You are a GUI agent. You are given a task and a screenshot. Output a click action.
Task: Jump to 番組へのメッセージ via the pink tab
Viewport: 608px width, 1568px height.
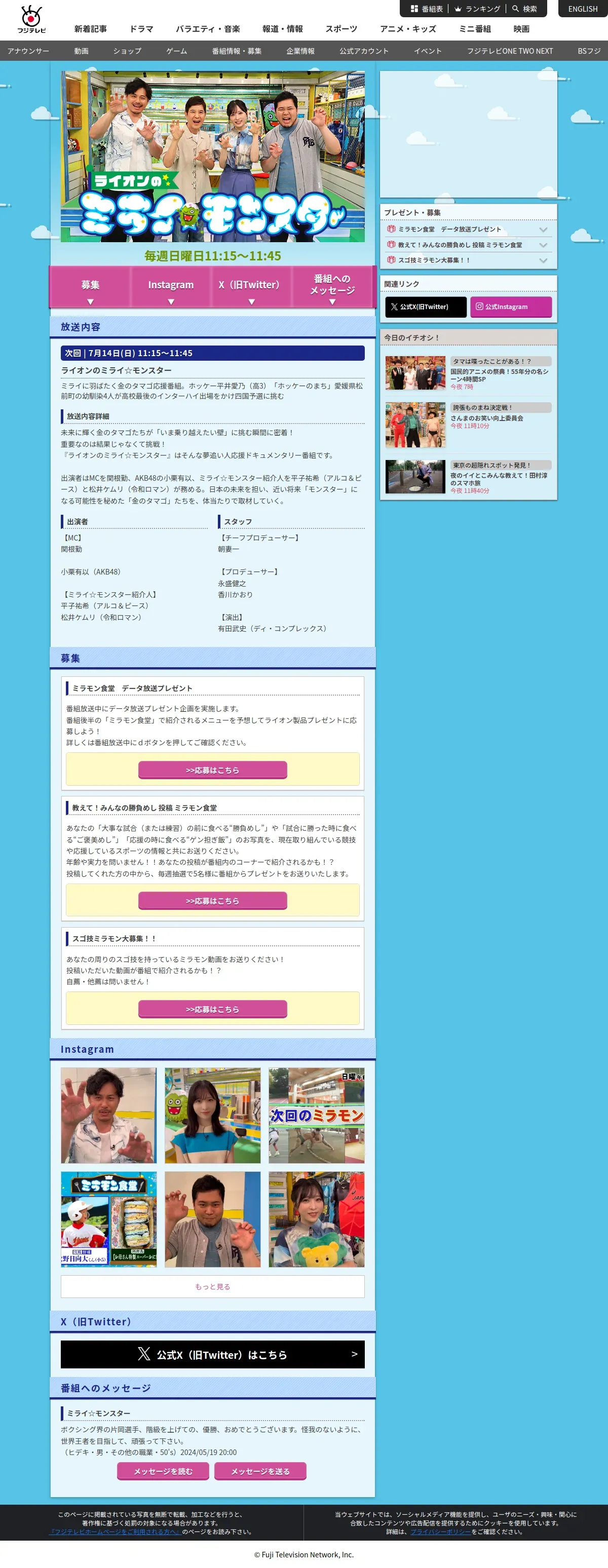pos(332,287)
